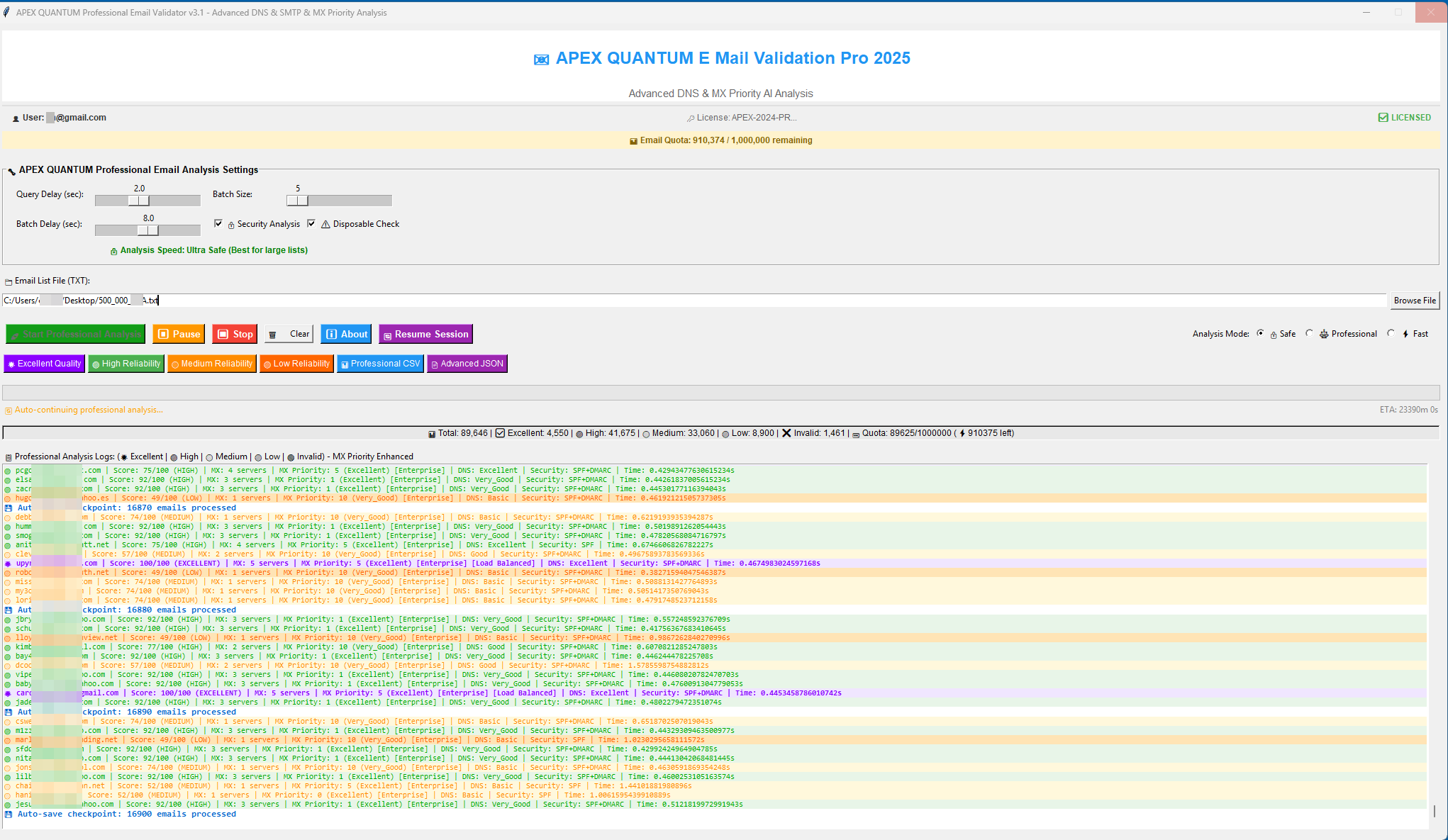
Task: Select Professional analysis mode
Action: tap(1309, 333)
